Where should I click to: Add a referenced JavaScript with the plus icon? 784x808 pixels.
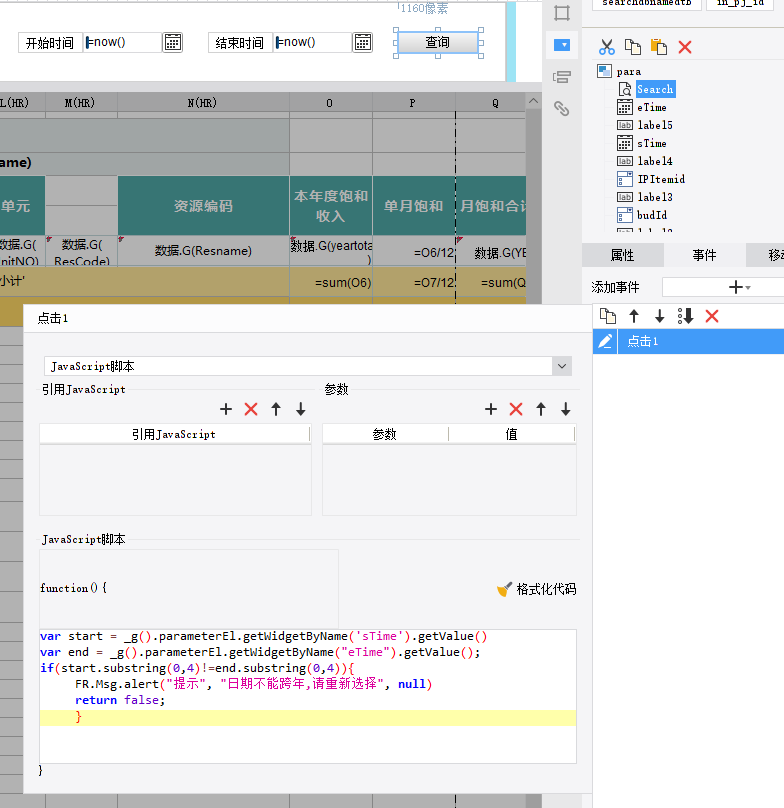pos(226,409)
